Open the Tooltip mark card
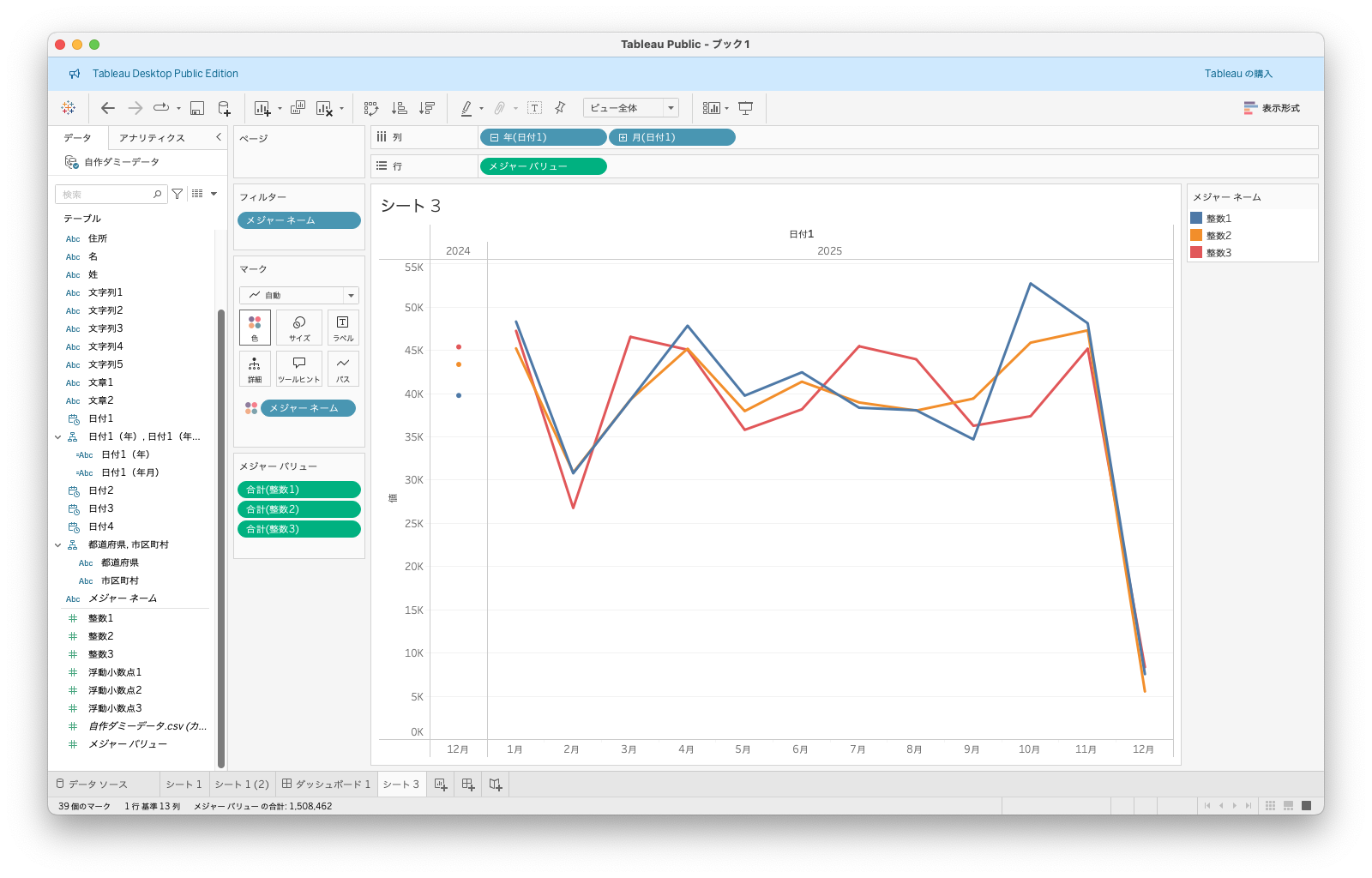Viewport: 1372px width, 878px height. (x=298, y=369)
